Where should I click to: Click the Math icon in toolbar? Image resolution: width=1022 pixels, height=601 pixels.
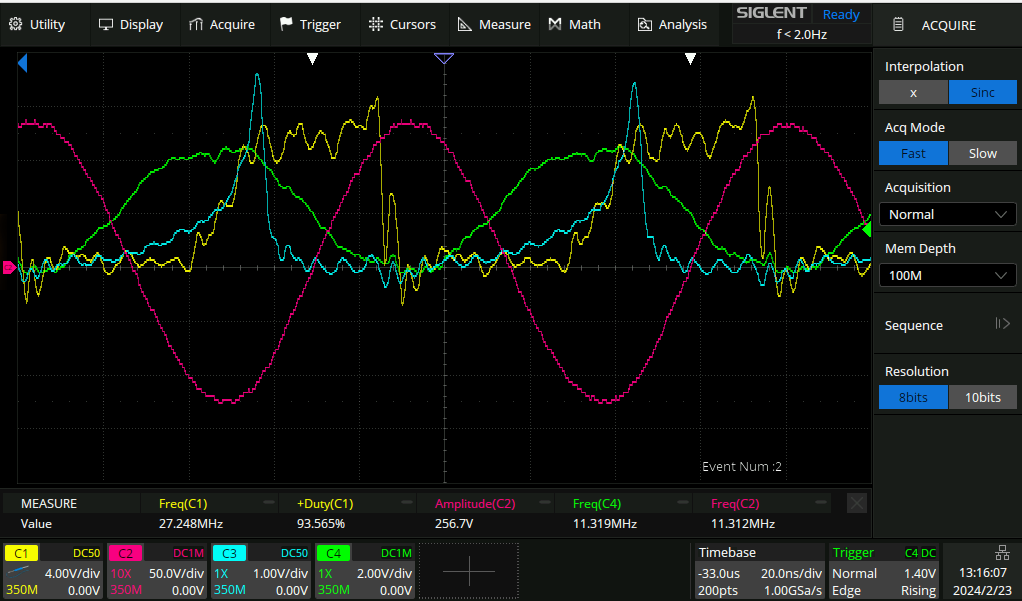[555, 24]
